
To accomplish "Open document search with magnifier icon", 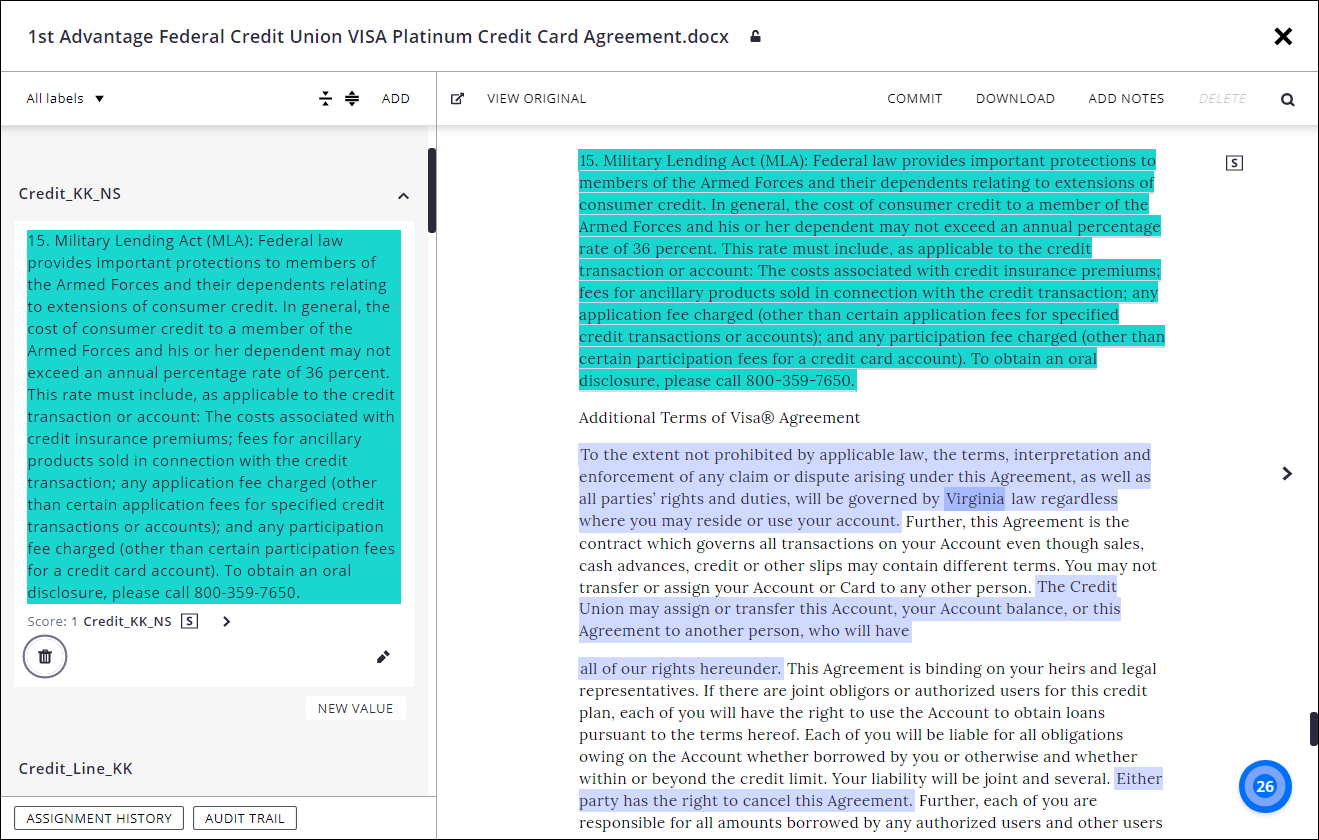I will (1287, 99).
